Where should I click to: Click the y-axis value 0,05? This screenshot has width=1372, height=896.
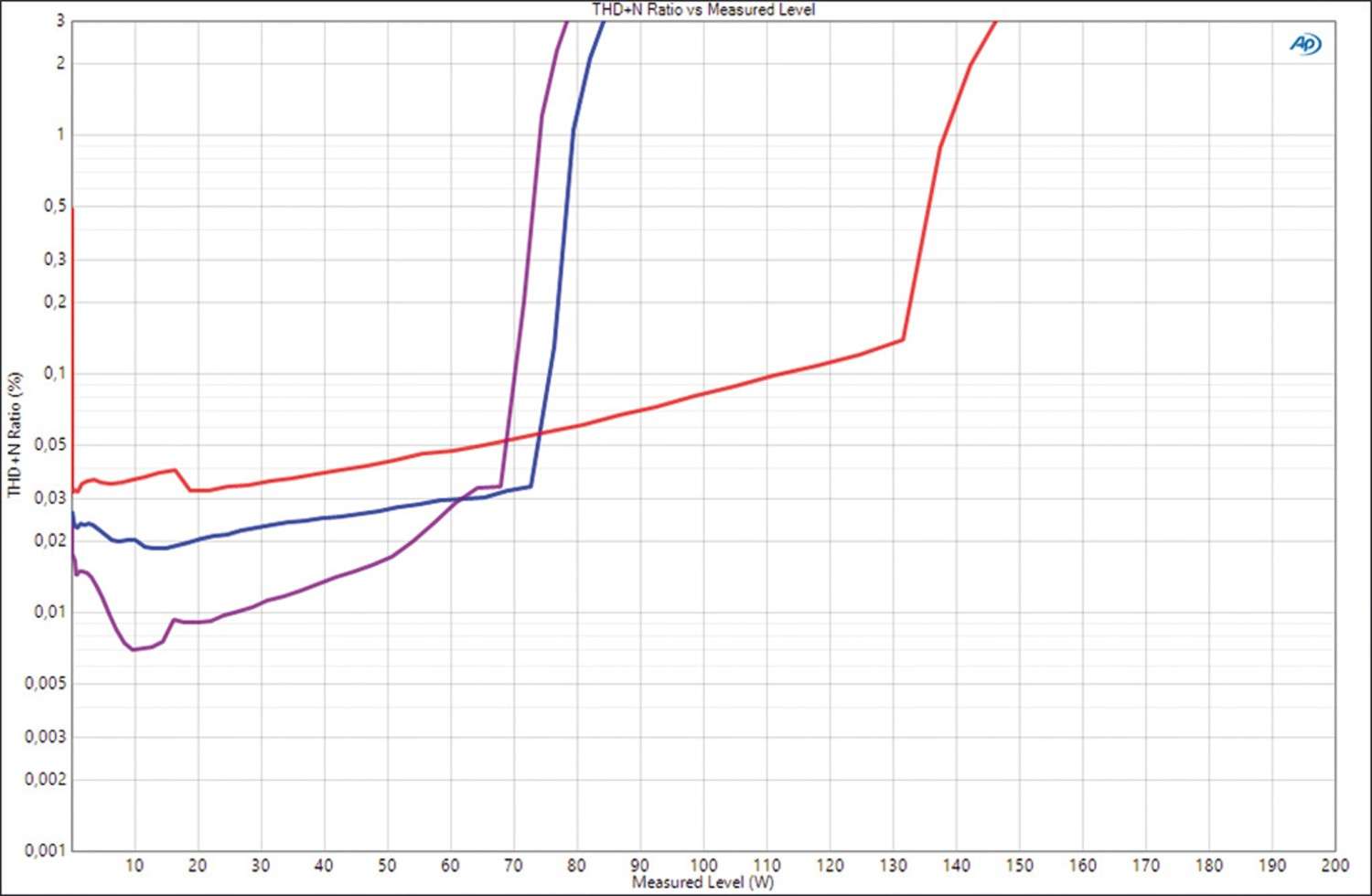(x=50, y=445)
